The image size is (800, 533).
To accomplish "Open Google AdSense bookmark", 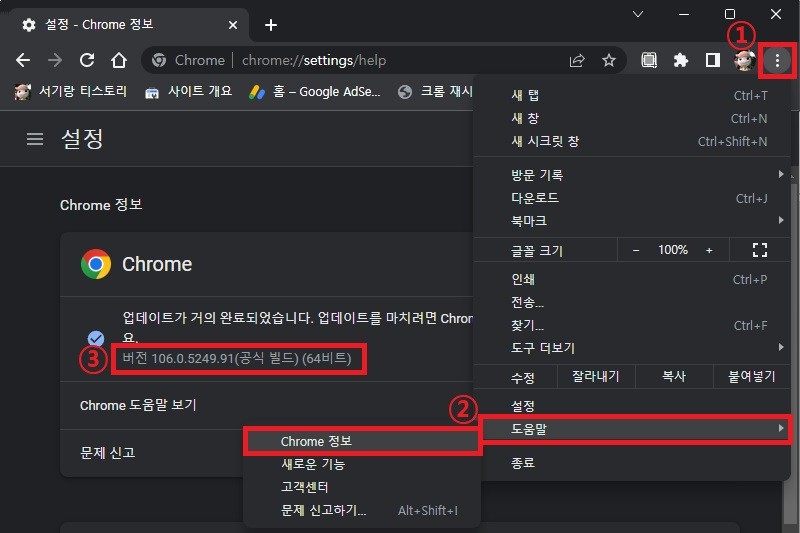I will pos(315,92).
